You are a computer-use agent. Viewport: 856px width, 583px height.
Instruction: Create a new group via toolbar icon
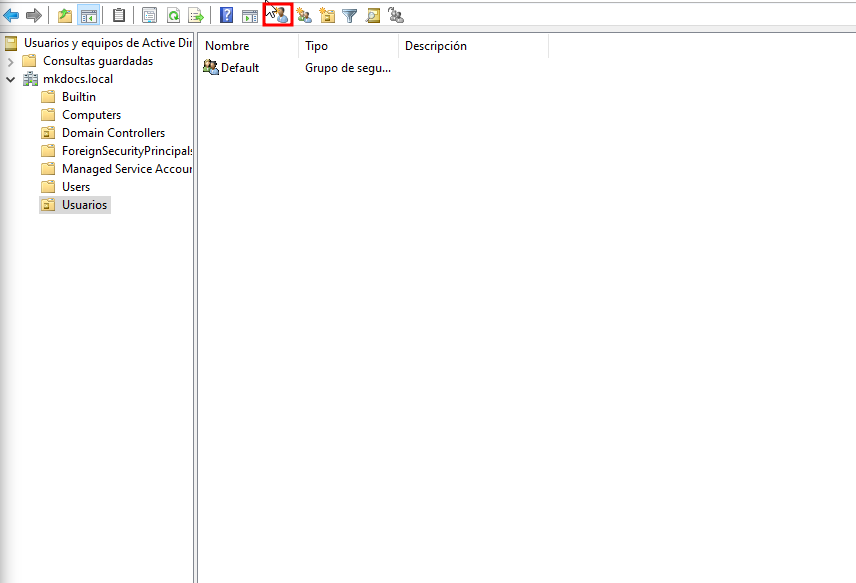tap(304, 15)
